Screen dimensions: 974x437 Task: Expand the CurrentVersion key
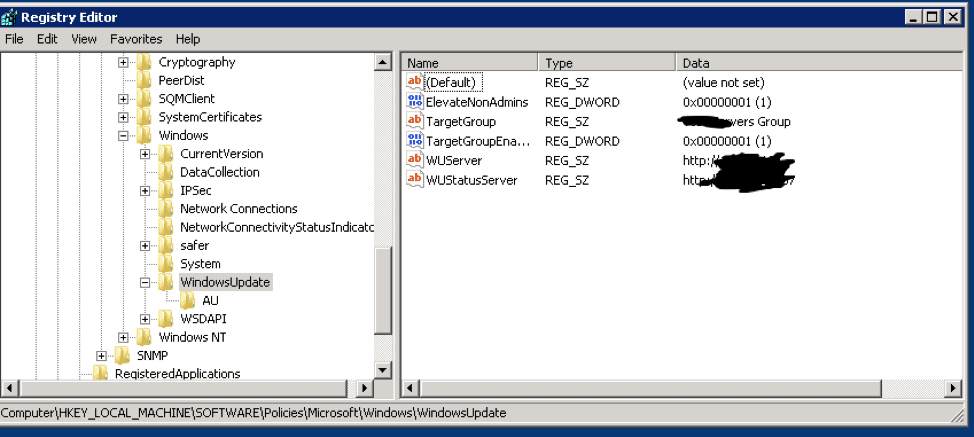[x=145, y=154]
